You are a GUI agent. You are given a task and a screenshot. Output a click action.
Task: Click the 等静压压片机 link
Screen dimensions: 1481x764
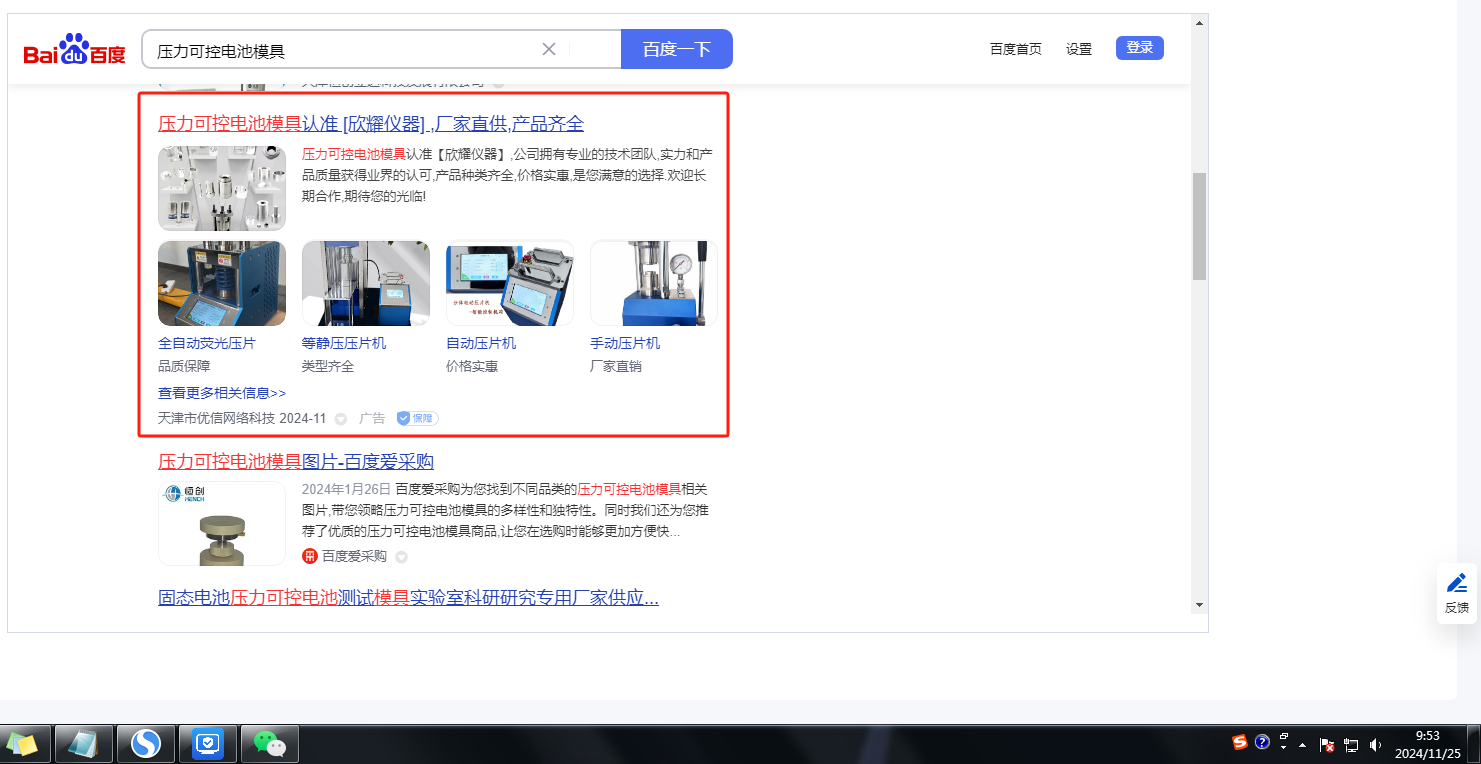(x=344, y=343)
